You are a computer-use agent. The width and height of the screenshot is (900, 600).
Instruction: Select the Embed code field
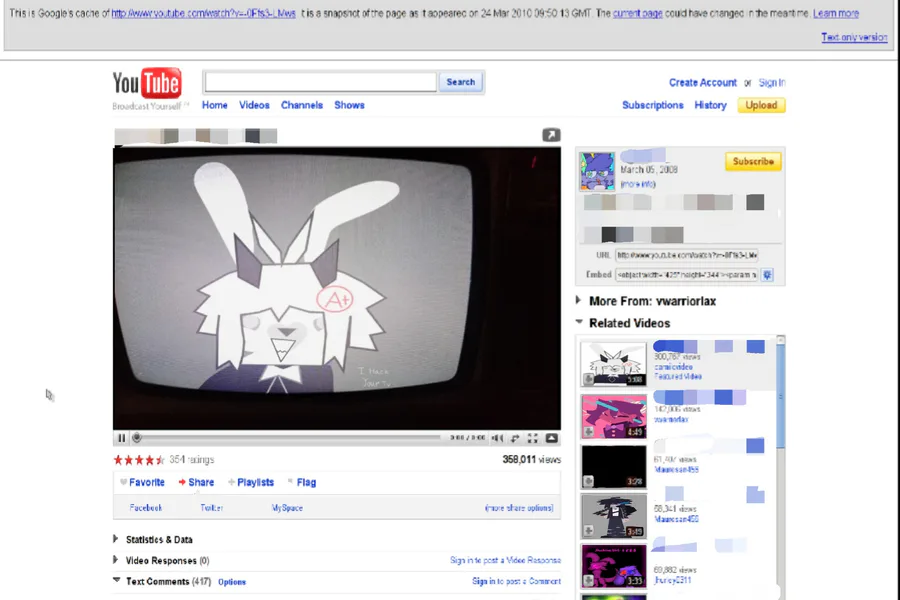686,275
